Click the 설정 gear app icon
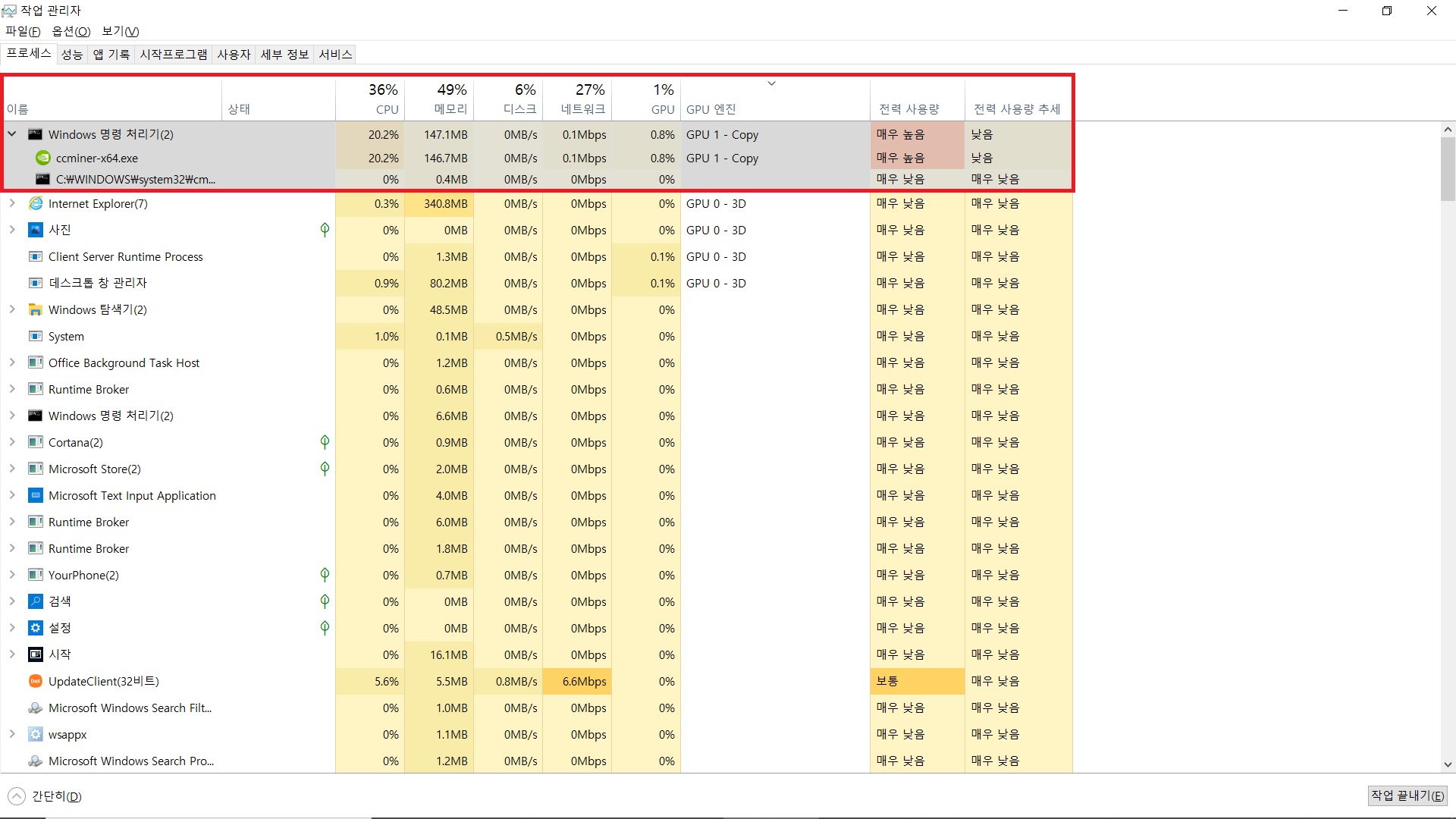This screenshot has height=819, width=1456. (x=35, y=628)
